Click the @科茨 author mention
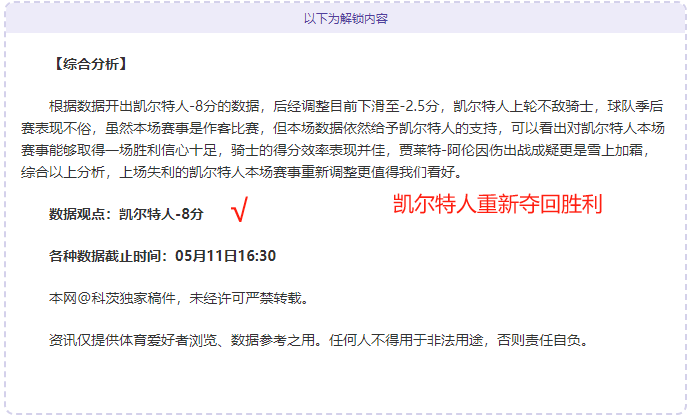Screen dimensions: 695x419 (98, 298)
